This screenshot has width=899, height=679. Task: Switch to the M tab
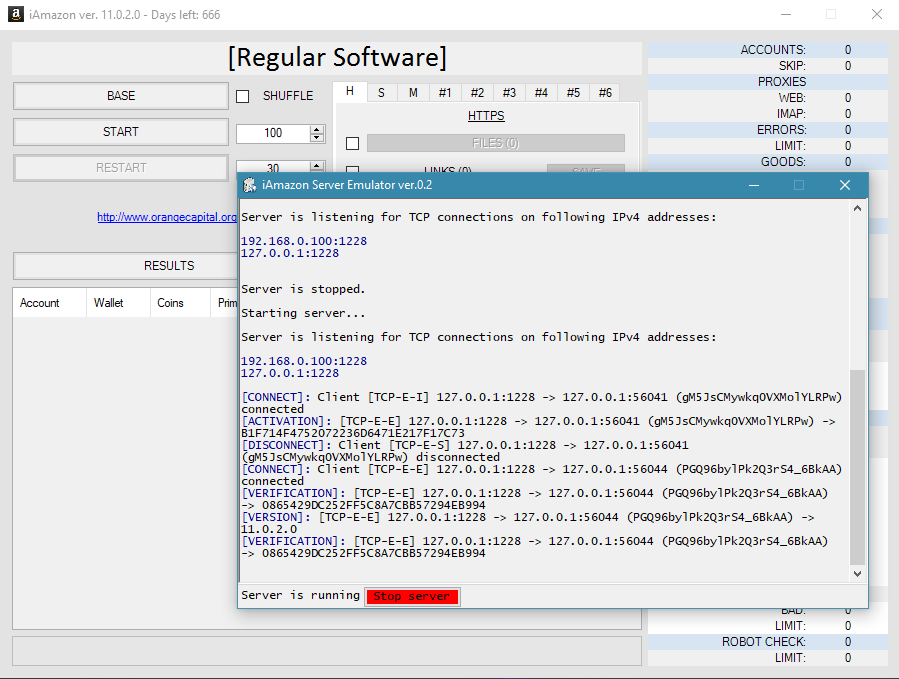413,93
